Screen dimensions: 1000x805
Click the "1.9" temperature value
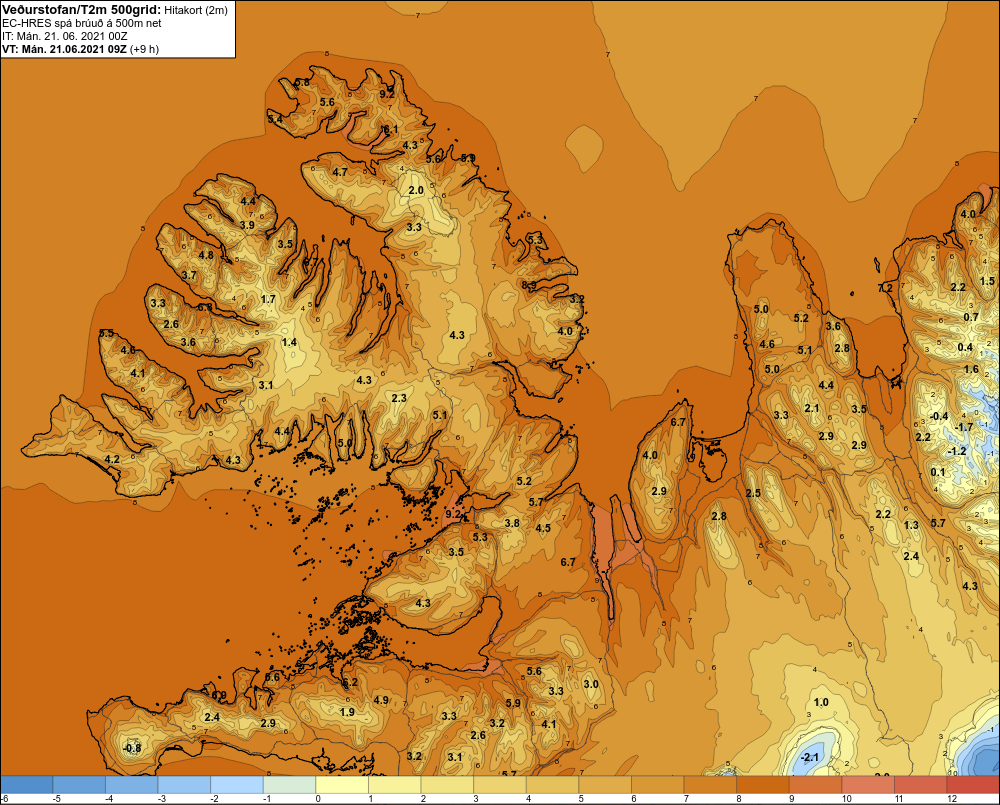(x=348, y=713)
